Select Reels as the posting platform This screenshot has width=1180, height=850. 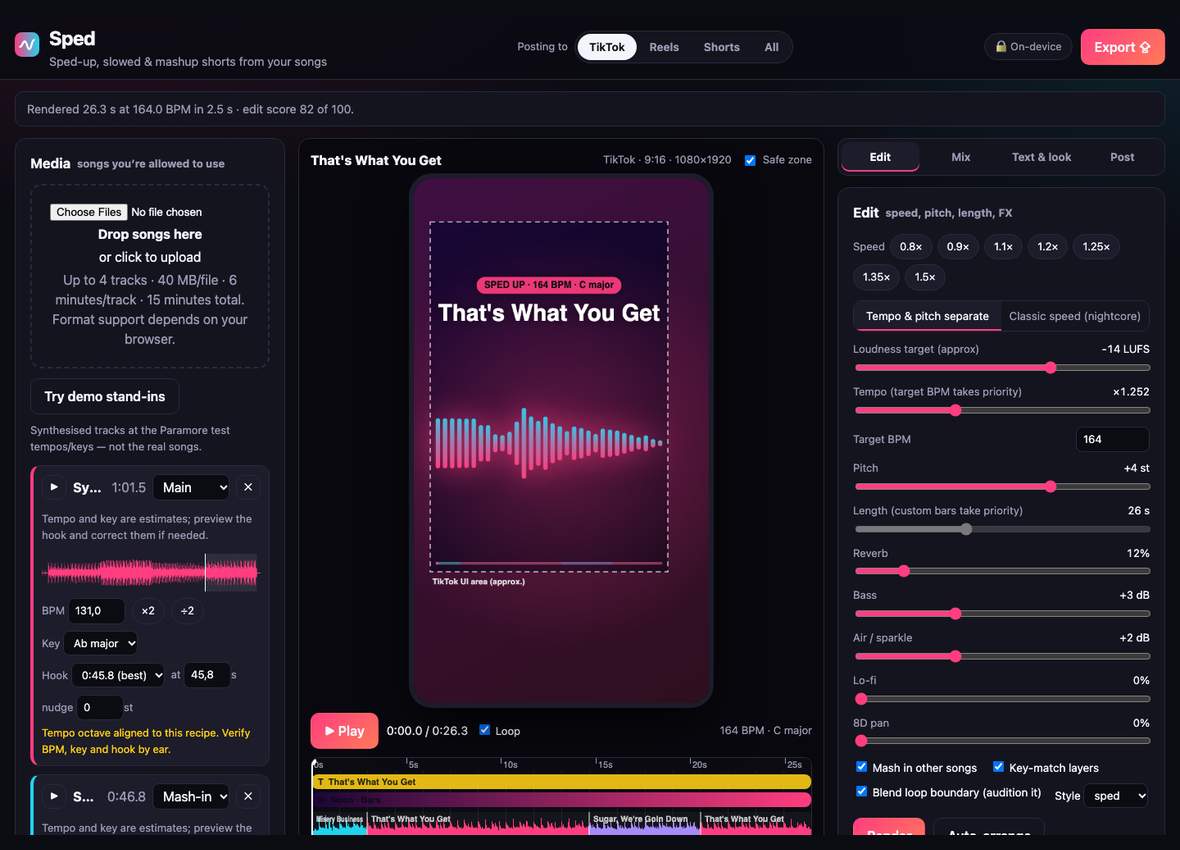pyautogui.click(x=664, y=47)
